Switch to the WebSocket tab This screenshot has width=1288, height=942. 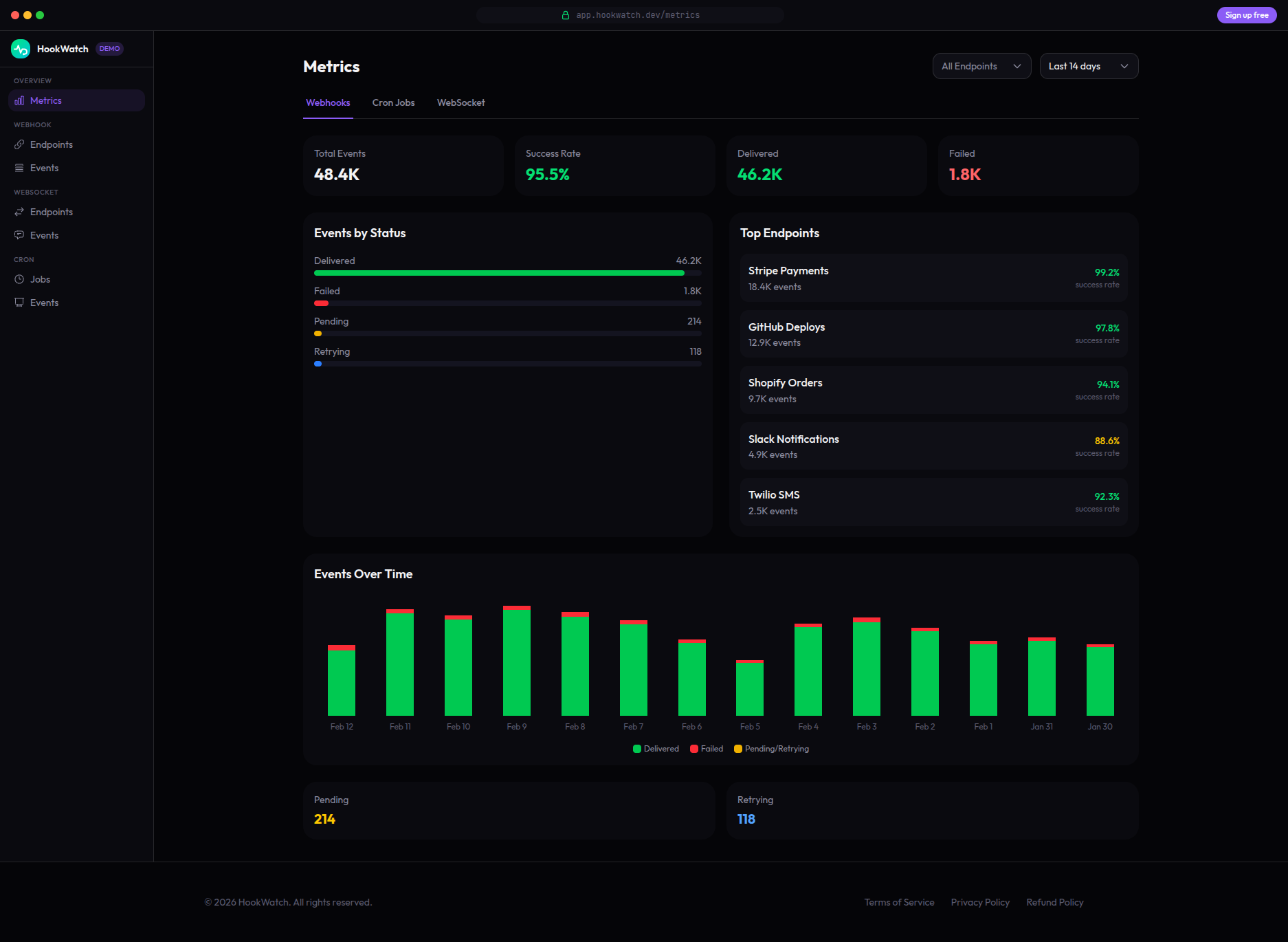[460, 102]
